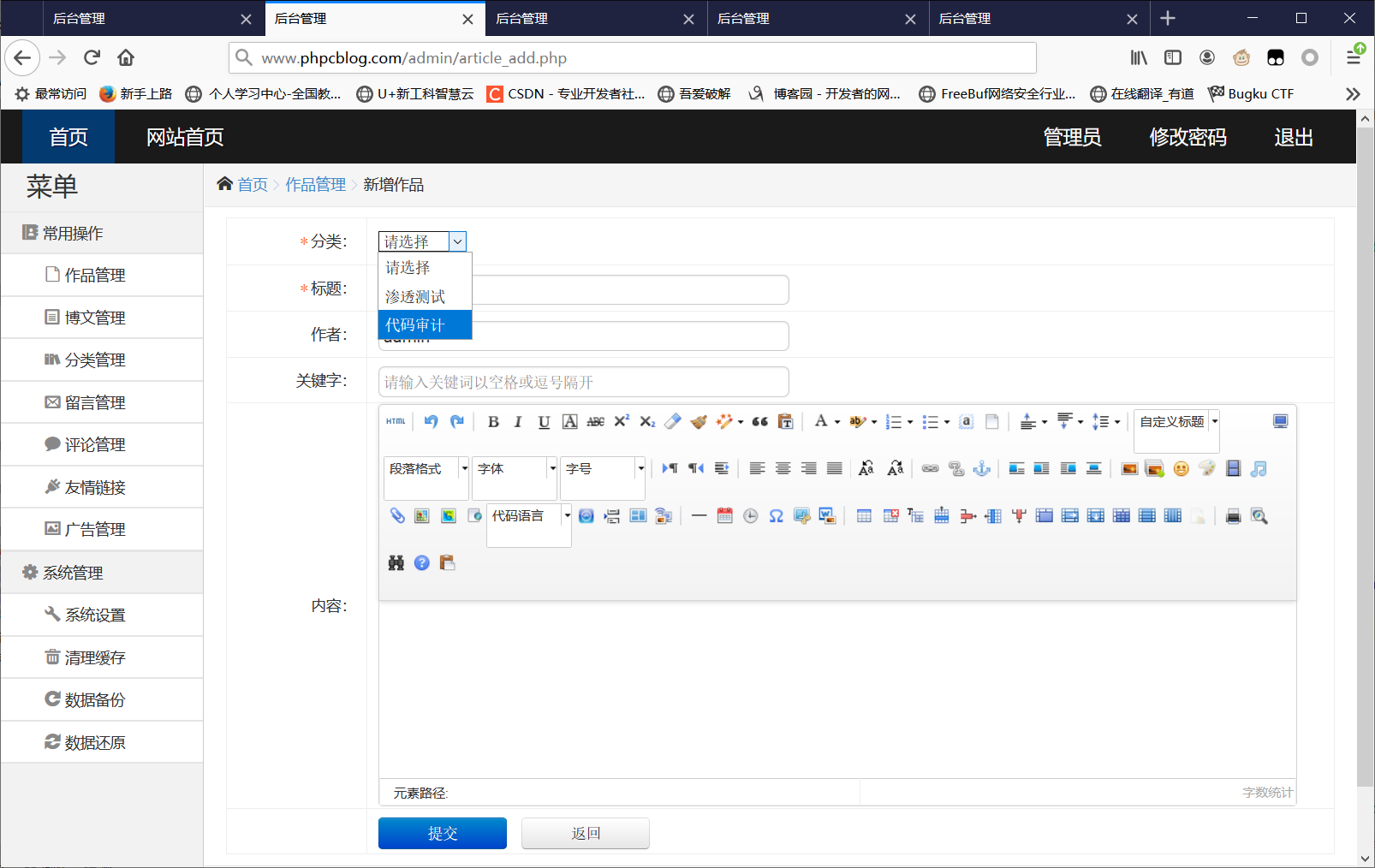This screenshot has height=868, width=1375.
Task: Click the insert video film icon
Action: [1233, 468]
